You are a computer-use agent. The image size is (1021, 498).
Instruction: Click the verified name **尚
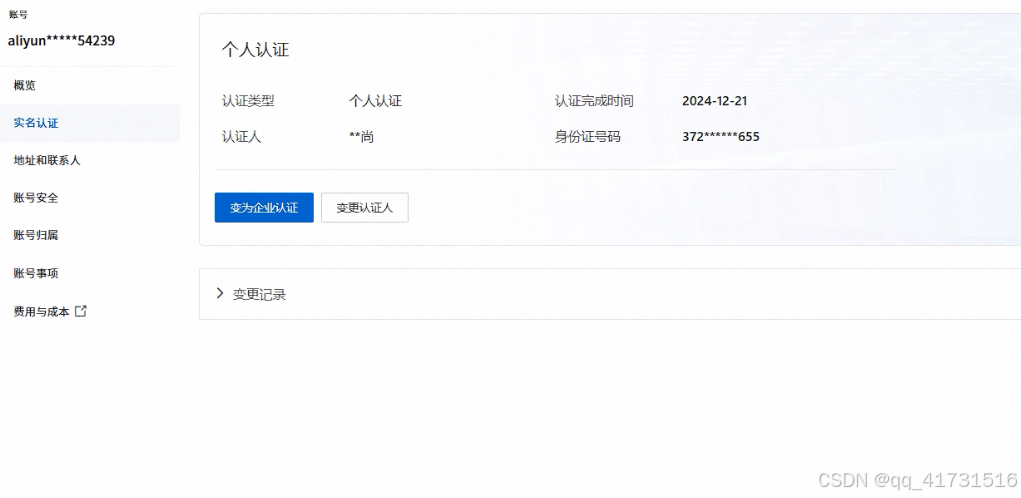(361, 137)
